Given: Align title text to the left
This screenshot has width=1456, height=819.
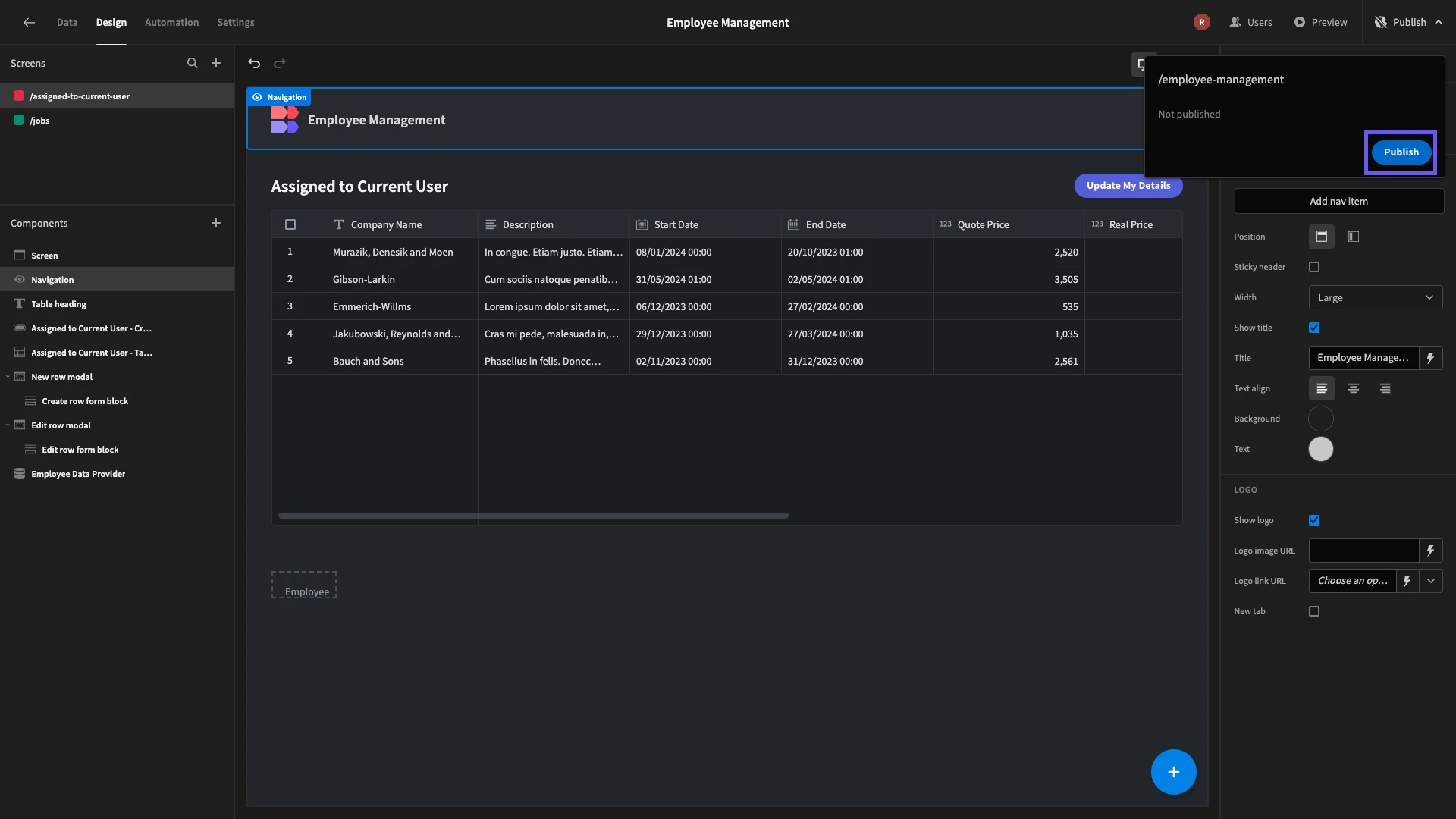Looking at the screenshot, I should [x=1321, y=388].
